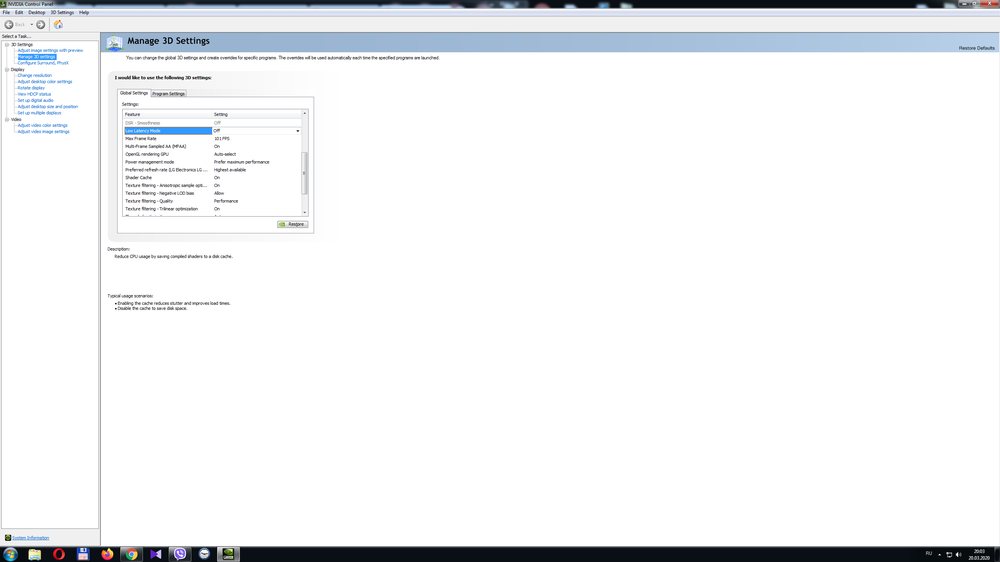This screenshot has width=1000, height=562.
Task: Open Configure Surround, PhysX
Action: point(43,63)
